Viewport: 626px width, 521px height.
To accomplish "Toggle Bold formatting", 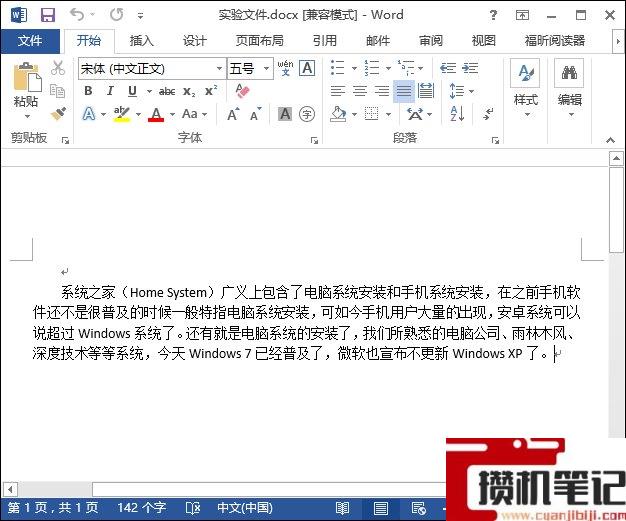I will point(89,91).
